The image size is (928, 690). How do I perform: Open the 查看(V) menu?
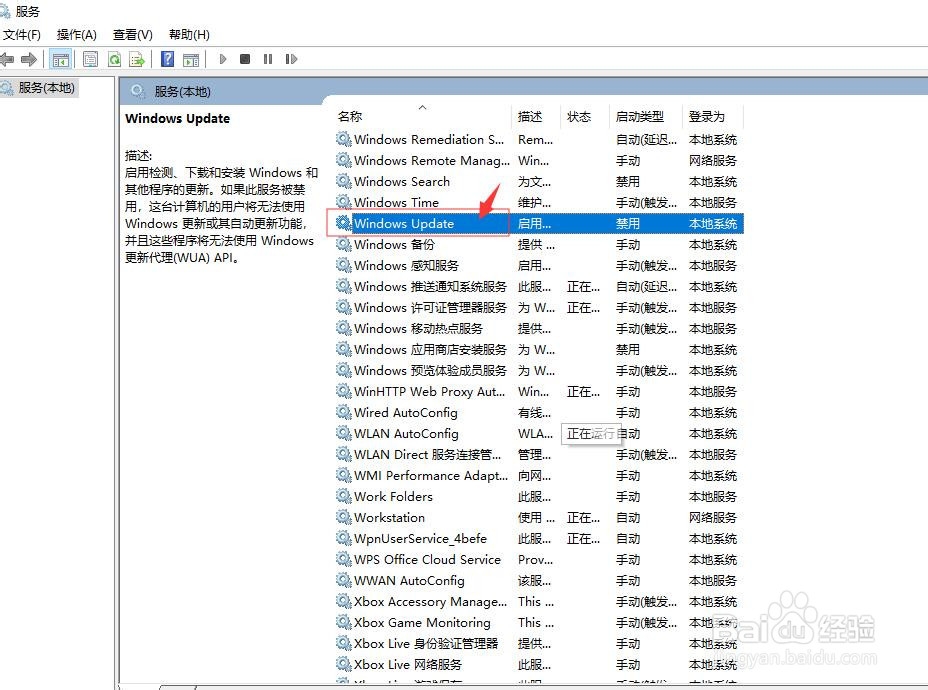[x=132, y=33]
